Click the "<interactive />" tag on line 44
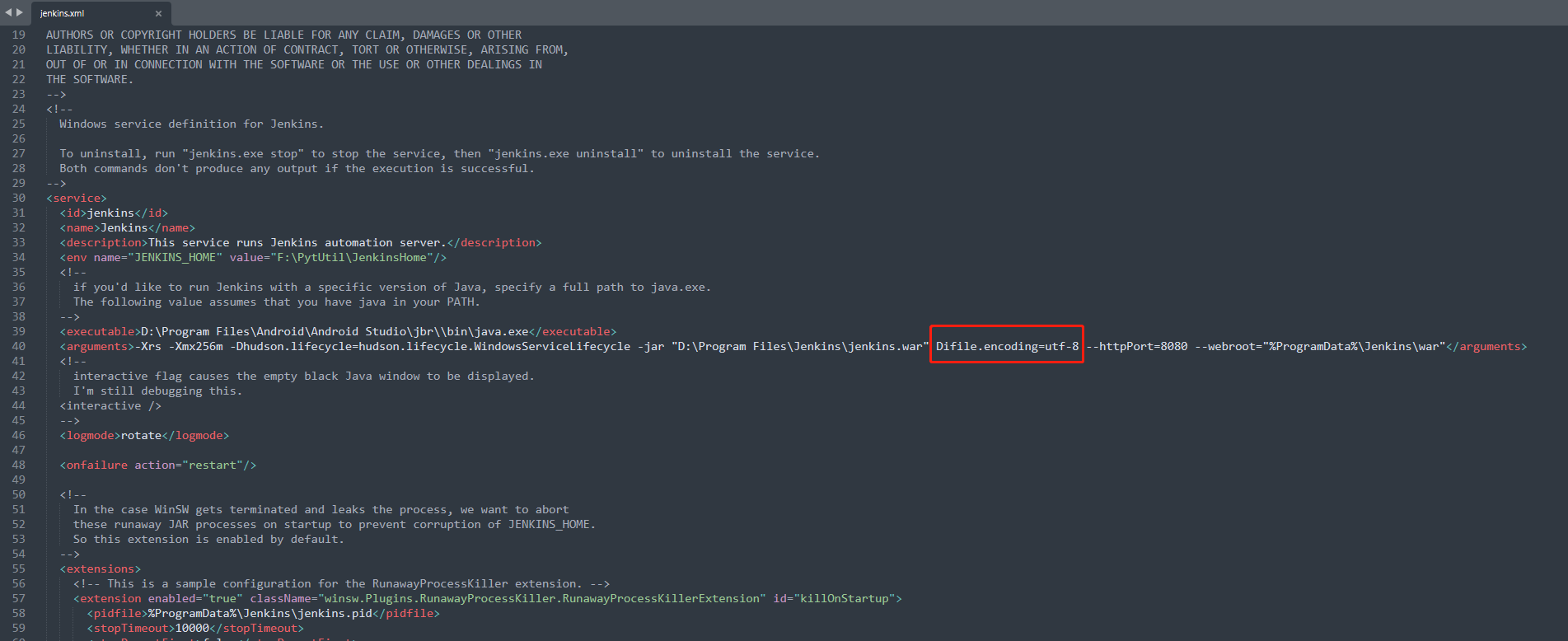1568x641 pixels. pos(110,405)
